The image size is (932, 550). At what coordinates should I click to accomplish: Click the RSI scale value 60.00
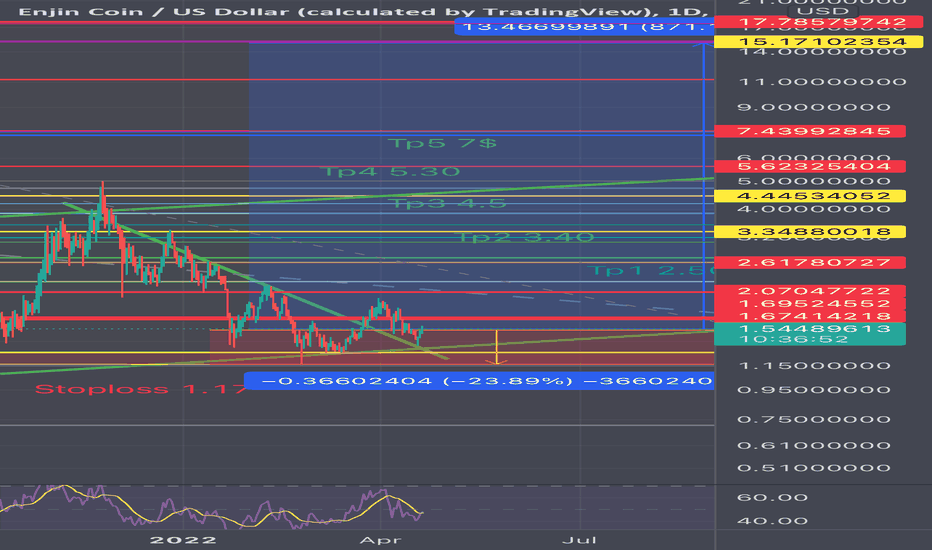coord(772,498)
